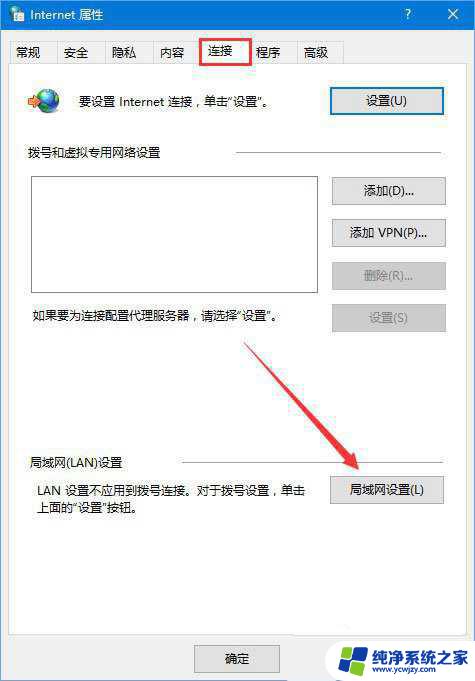Click the 设置(U) button
Viewport: 475px width, 681px height.
(x=387, y=101)
